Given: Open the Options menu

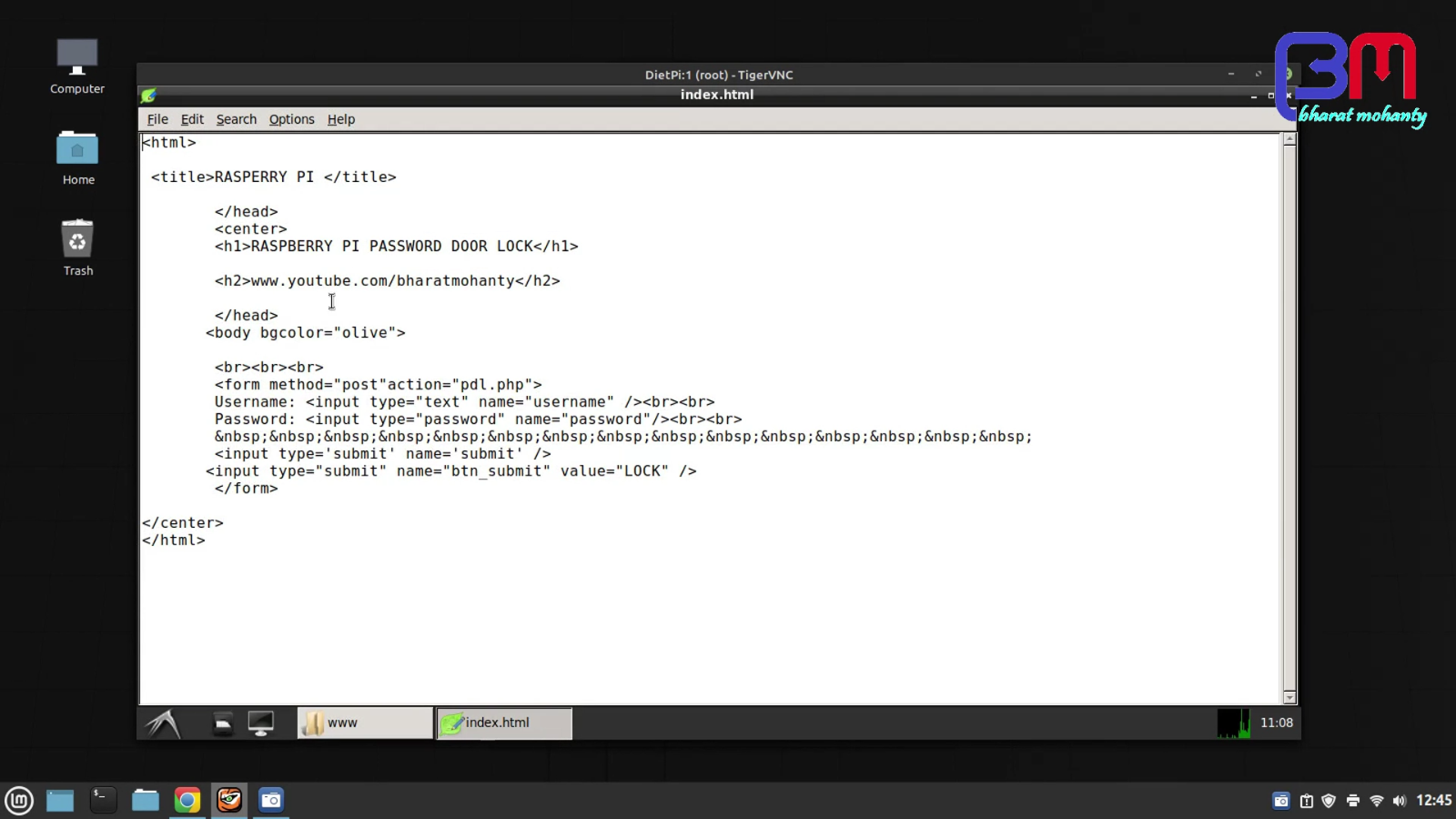Looking at the screenshot, I should pos(291,119).
